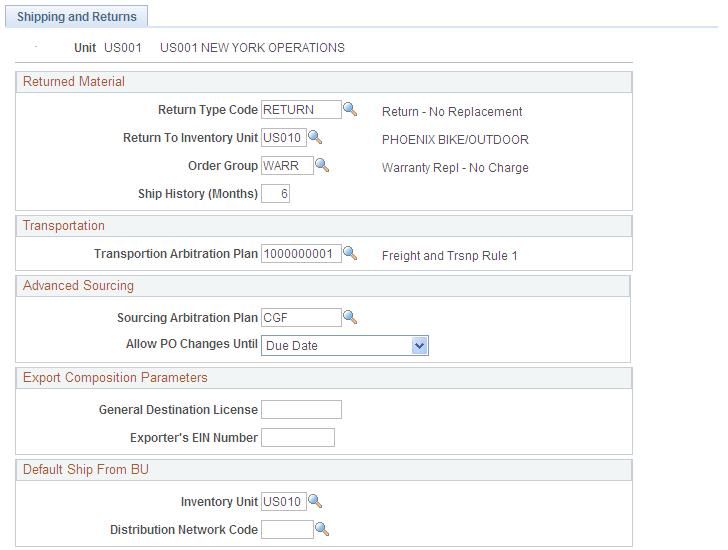This screenshot has height=550, width=728.
Task: Click the Exporter's EIN Number field
Action: tap(298, 437)
